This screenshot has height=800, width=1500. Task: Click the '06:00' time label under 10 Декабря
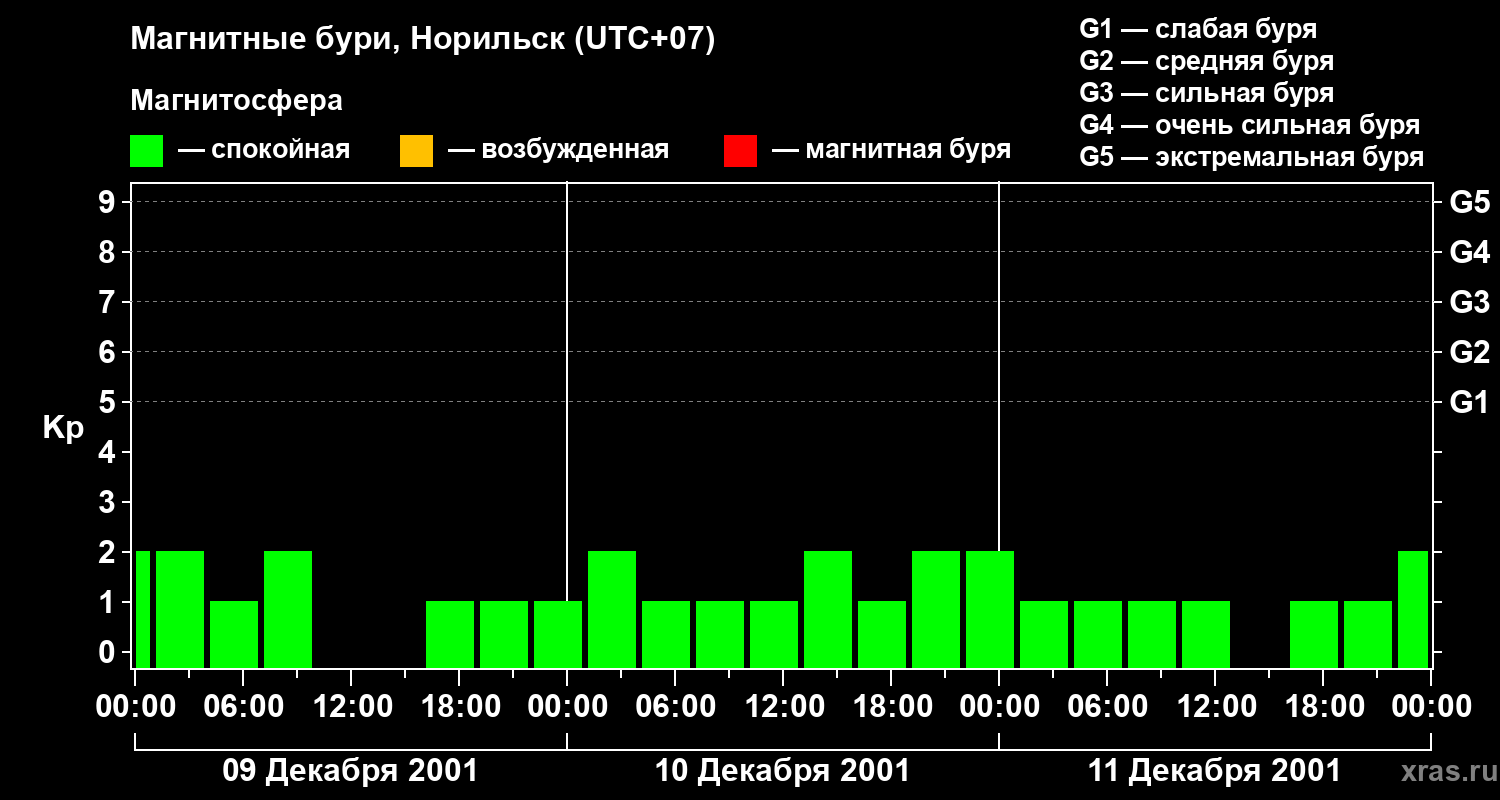click(675, 707)
